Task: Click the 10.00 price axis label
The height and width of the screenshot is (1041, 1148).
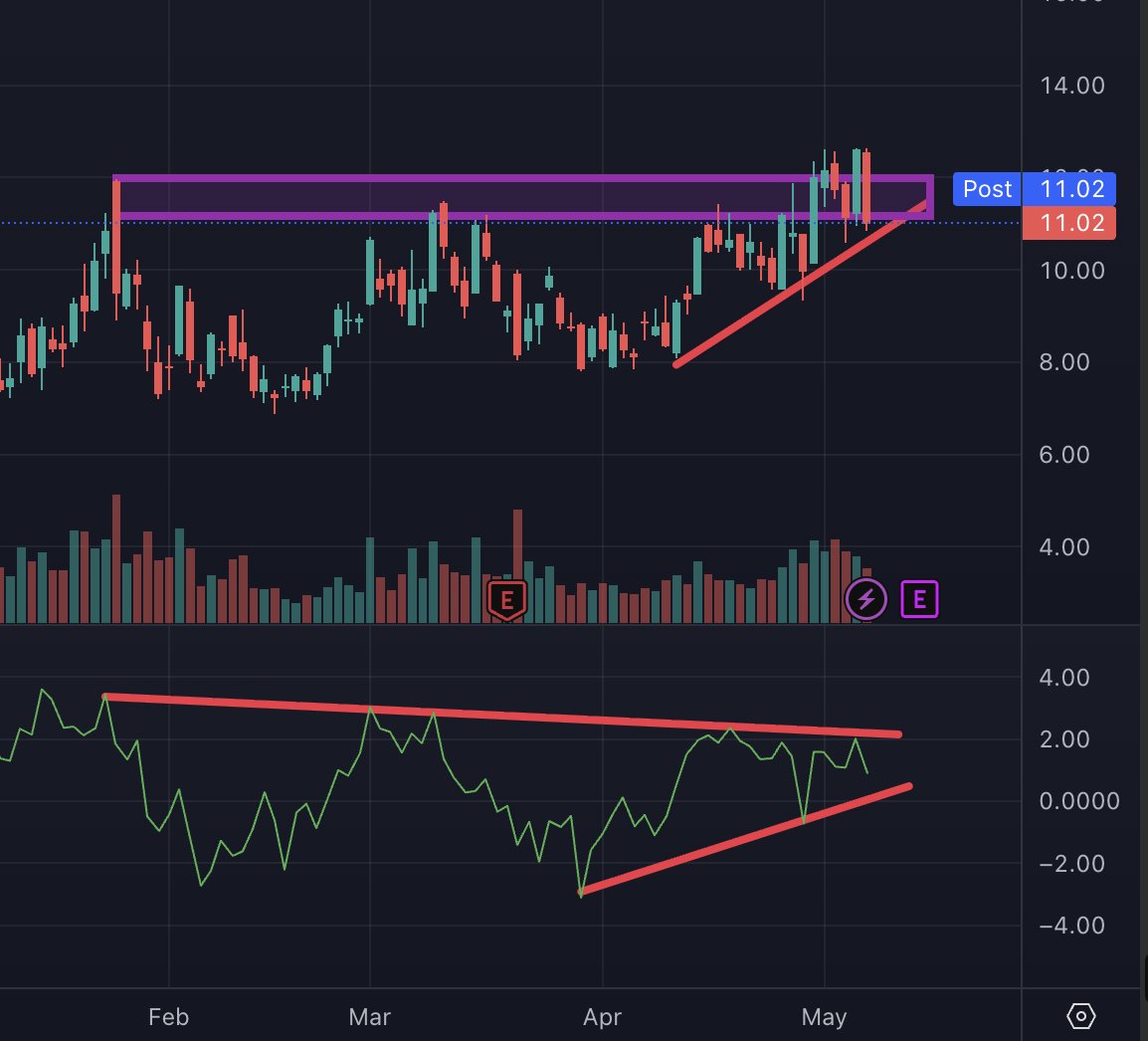Action: tap(1071, 271)
